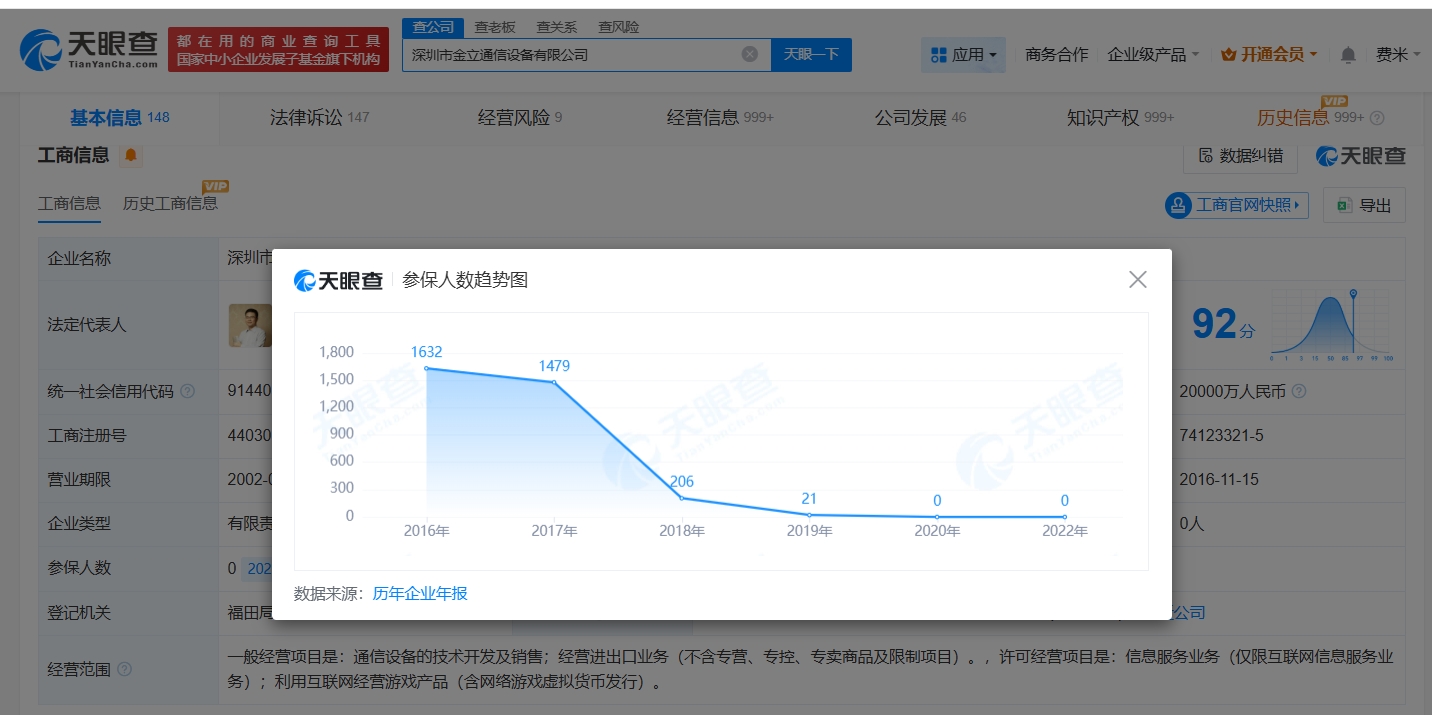Click the notification bell in the header
The image size is (1432, 715).
click(x=1348, y=55)
